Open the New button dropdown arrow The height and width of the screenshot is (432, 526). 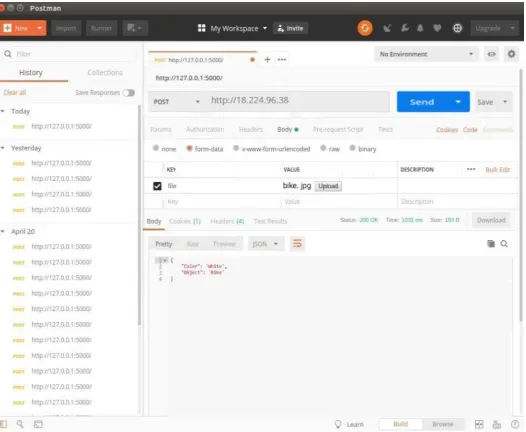point(40,28)
